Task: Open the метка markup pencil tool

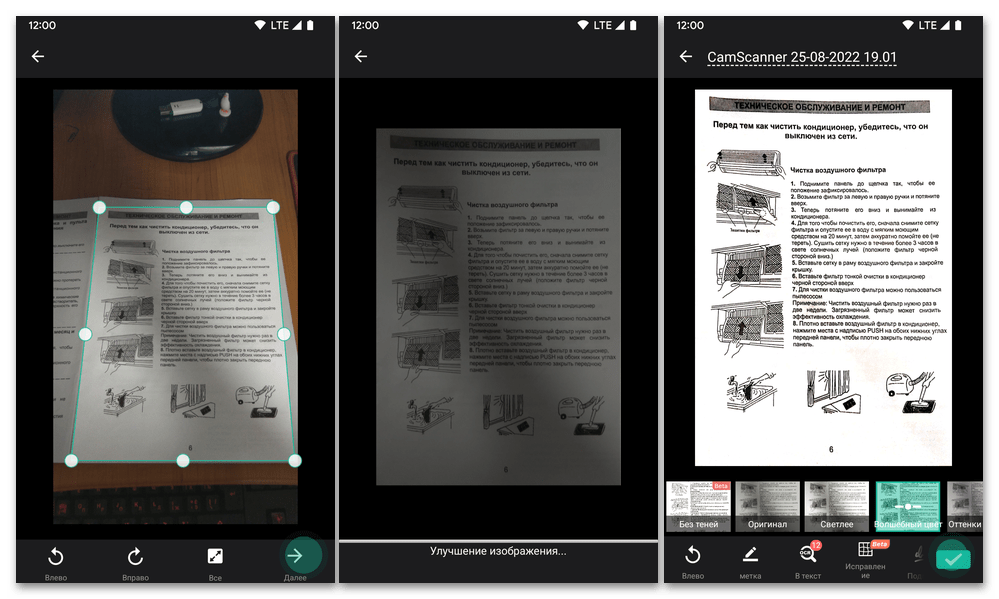Action: 750,556
